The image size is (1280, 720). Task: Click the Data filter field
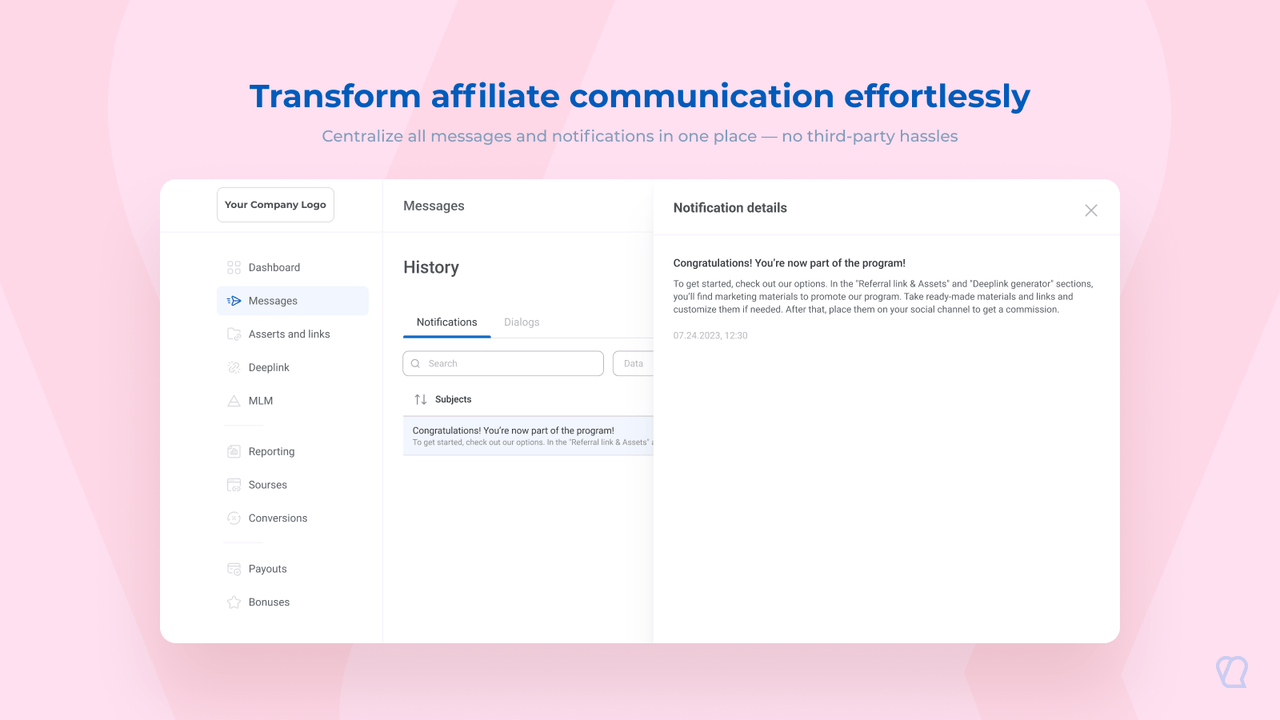(633, 363)
